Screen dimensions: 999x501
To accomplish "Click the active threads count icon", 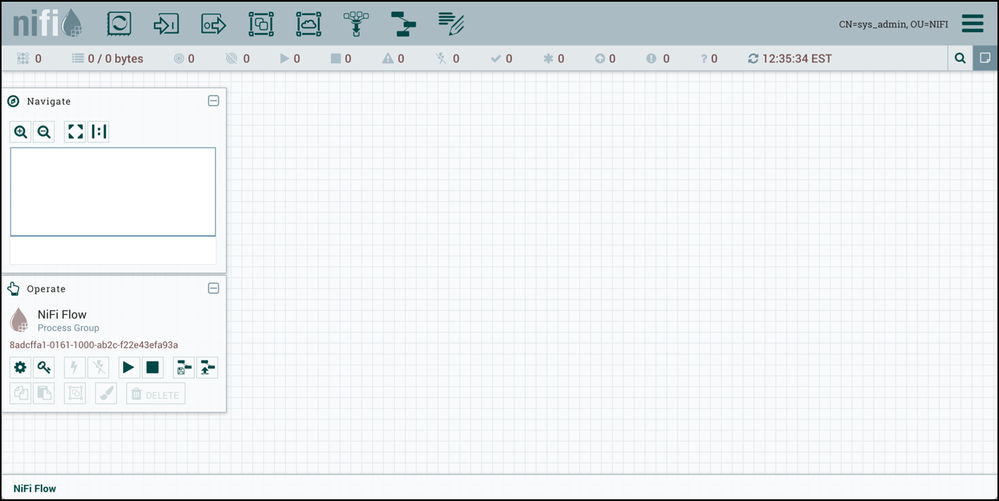I will pyautogui.click(x=23, y=59).
